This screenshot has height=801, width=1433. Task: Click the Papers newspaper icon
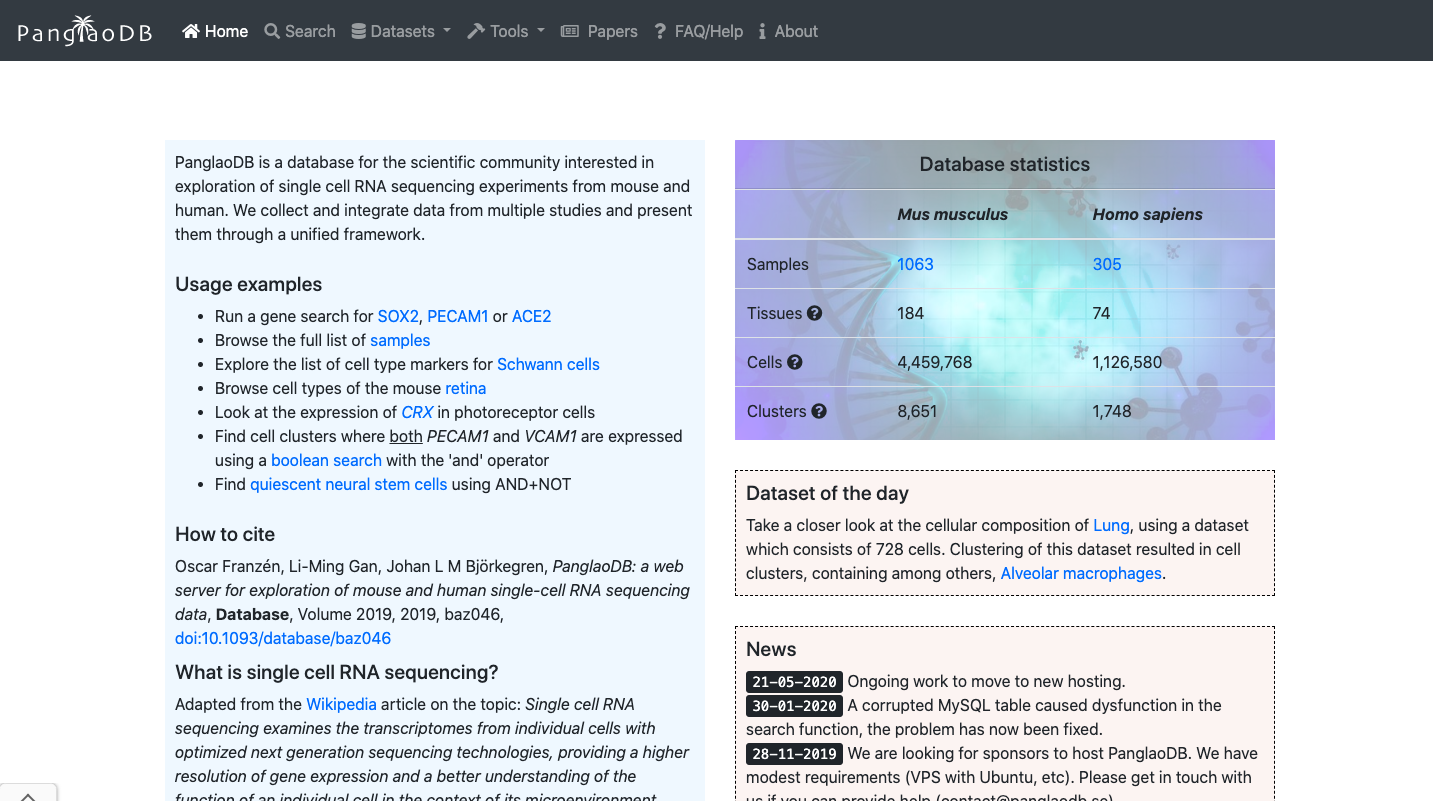(x=570, y=31)
